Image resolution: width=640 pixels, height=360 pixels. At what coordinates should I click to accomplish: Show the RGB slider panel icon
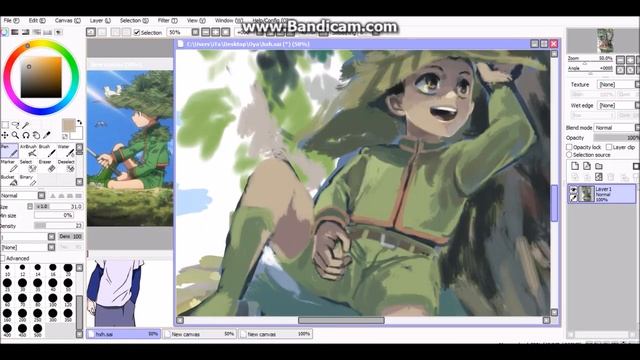tap(15, 32)
